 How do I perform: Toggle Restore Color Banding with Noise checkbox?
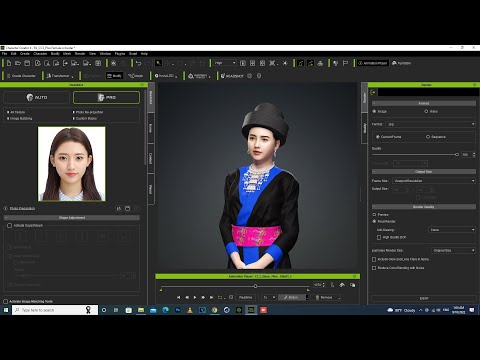point(374,268)
